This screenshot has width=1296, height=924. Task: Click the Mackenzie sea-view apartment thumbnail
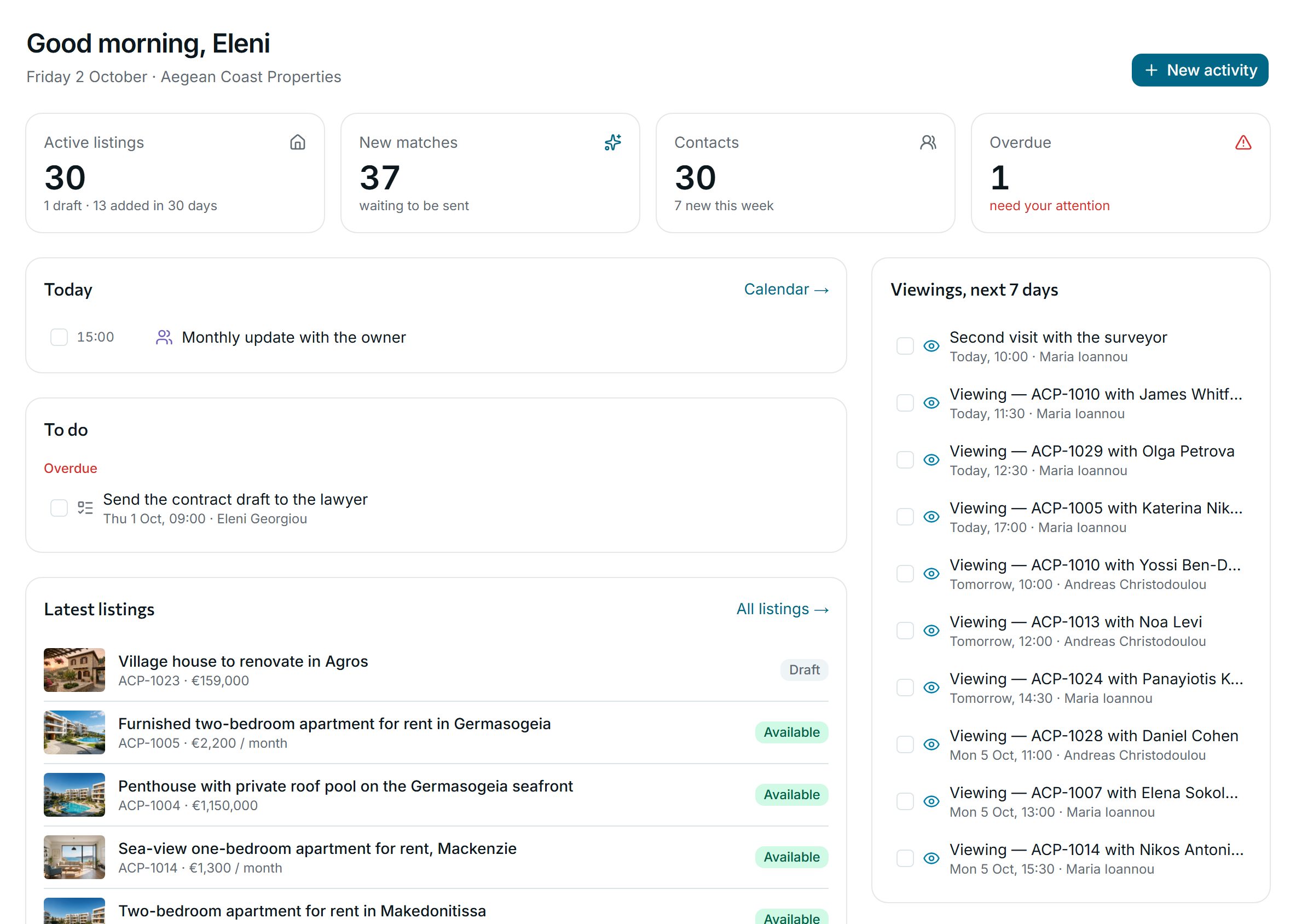point(74,857)
